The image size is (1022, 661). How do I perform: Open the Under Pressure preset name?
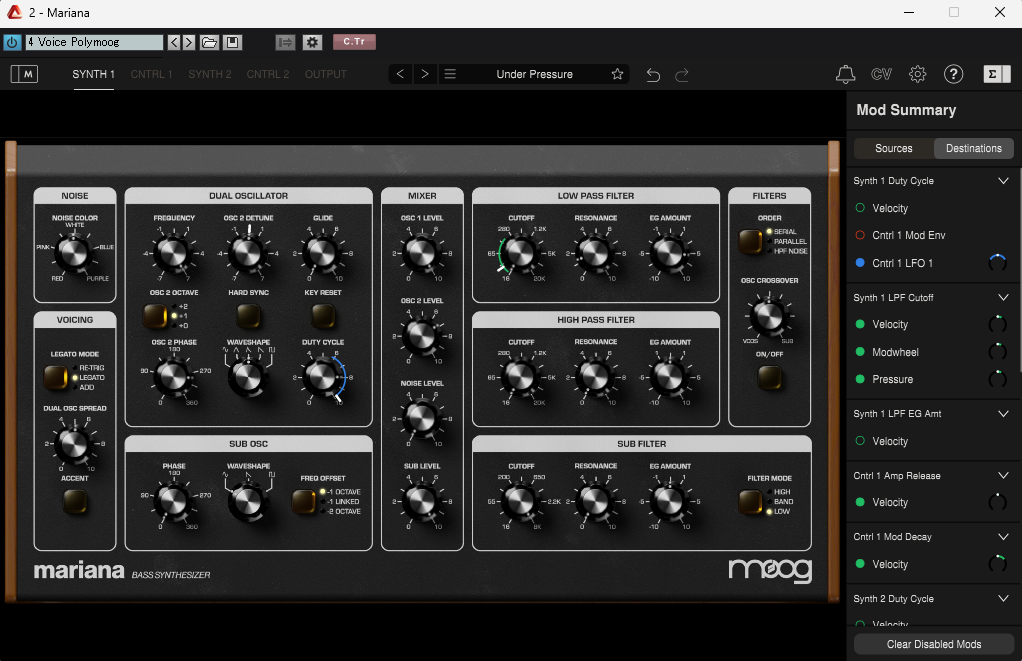pyautogui.click(x=534, y=74)
